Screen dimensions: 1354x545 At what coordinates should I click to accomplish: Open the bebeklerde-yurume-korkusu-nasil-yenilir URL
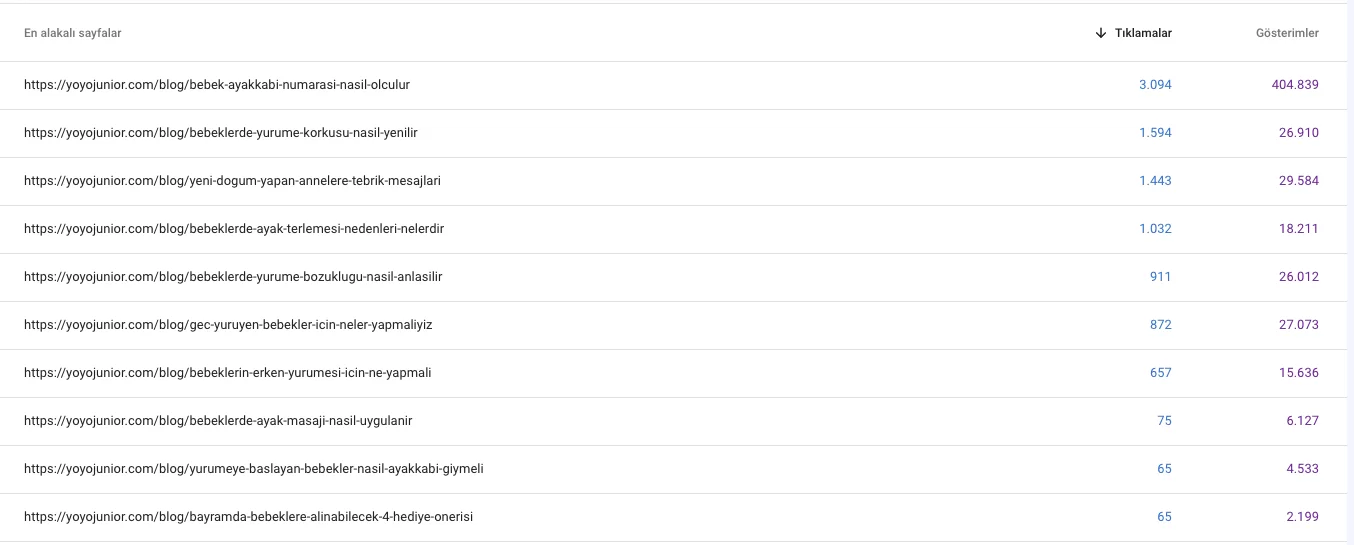pyautogui.click(x=220, y=133)
